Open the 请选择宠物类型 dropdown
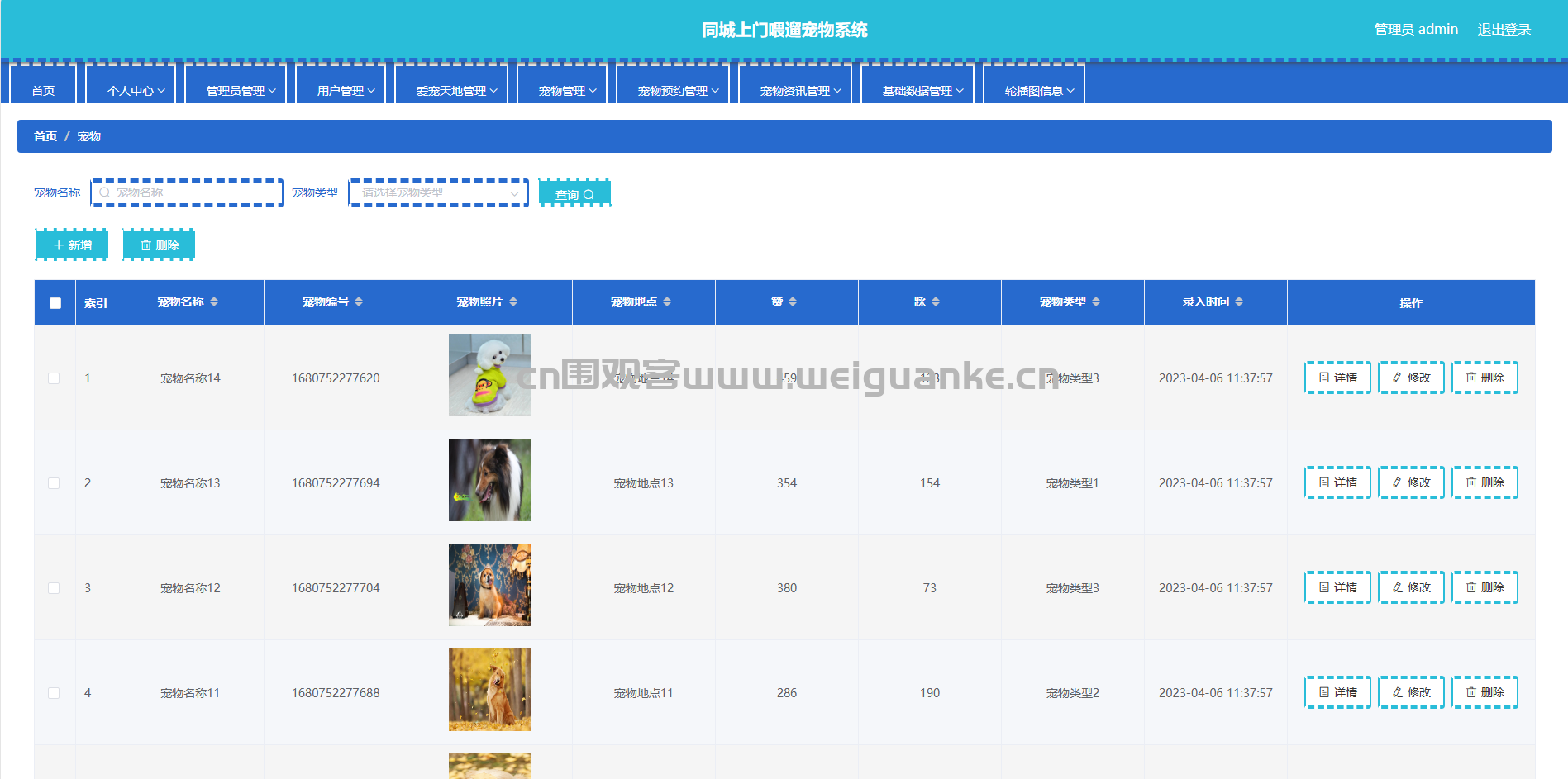This screenshot has width=1568, height=779. (439, 193)
